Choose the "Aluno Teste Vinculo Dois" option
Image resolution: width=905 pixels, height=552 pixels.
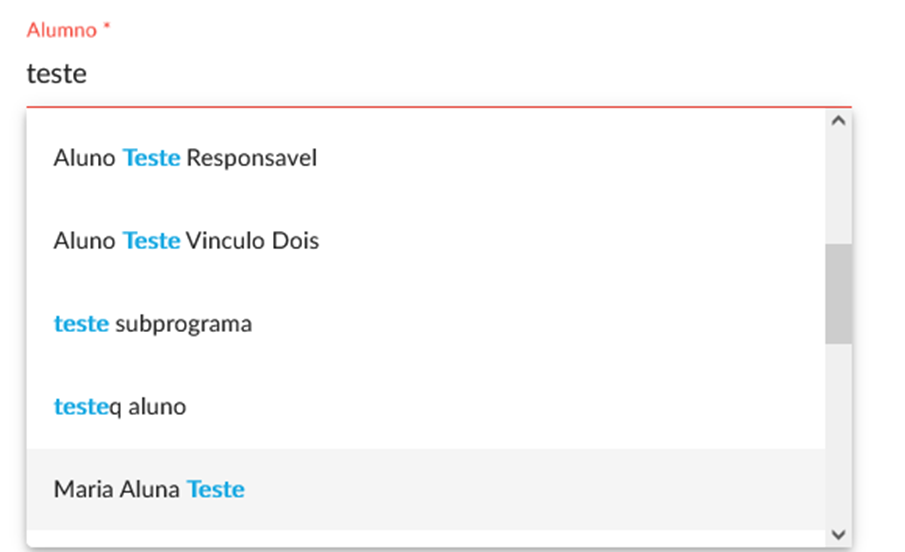(x=186, y=241)
